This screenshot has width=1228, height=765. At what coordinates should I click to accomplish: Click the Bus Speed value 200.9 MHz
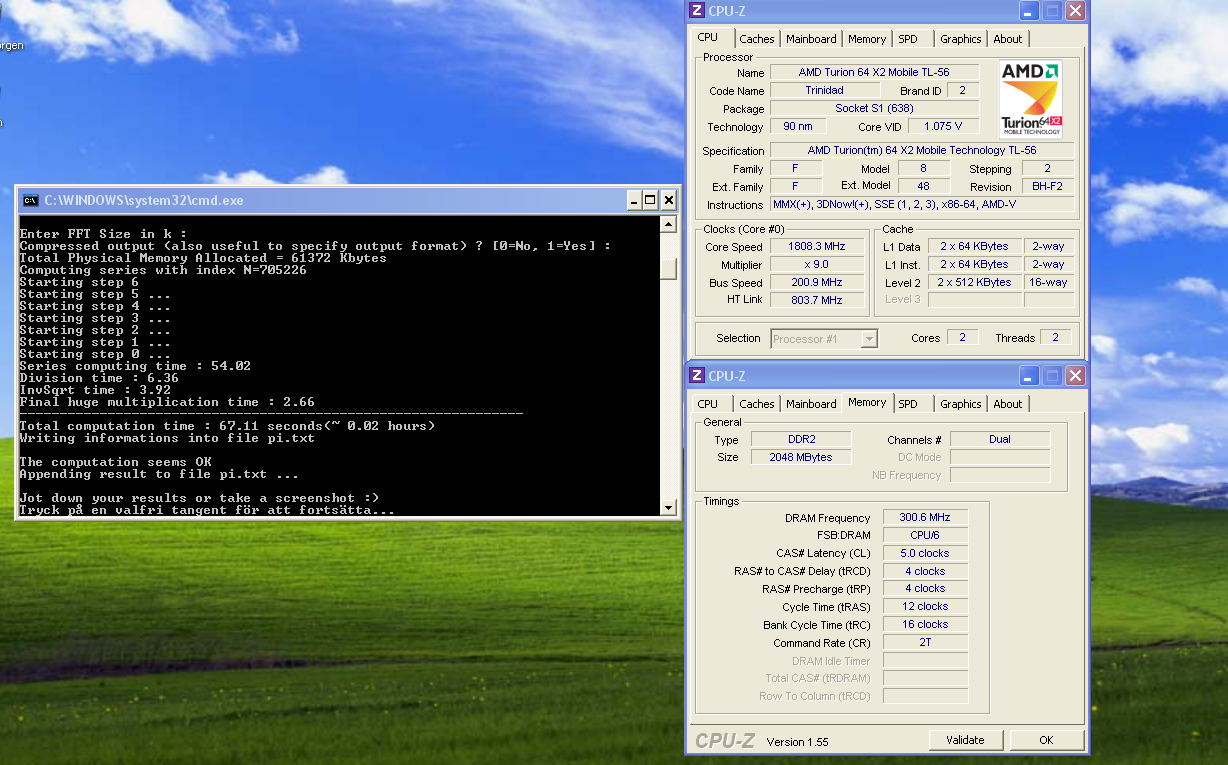(817, 283)
